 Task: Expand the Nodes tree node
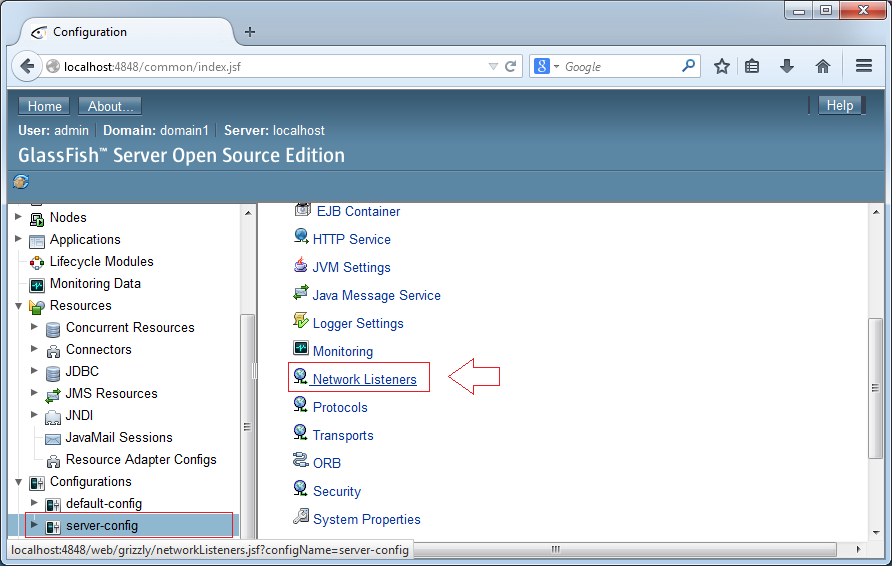click(18, 217)
